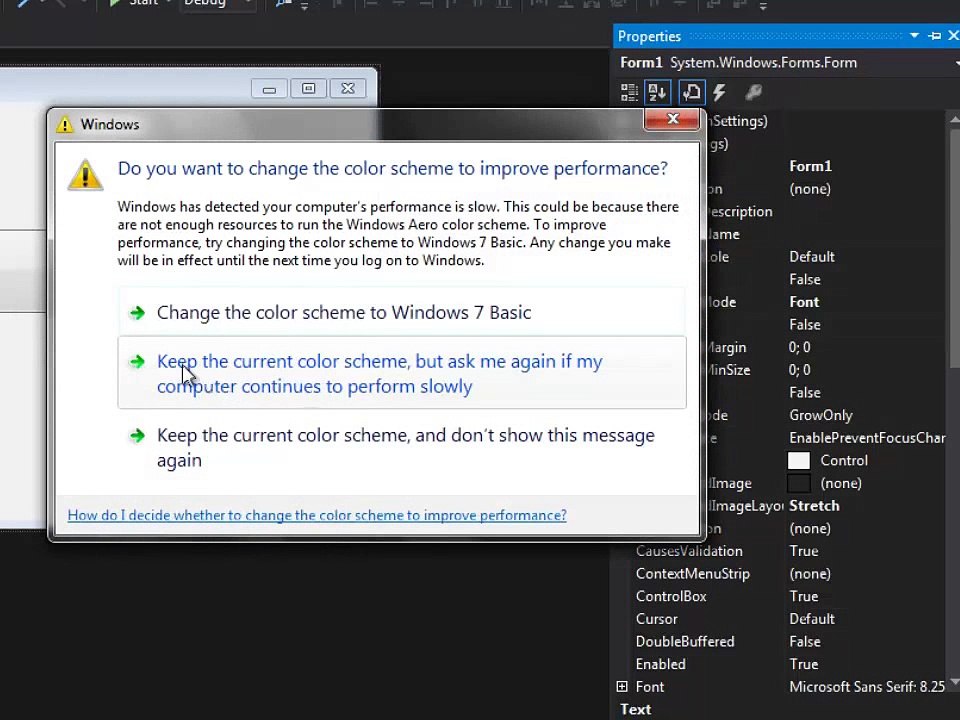Image resolution: width=960 pixels, height=720 pixels.
Task: Switch Properties to Categorized view
Action: tap(629, 93)
